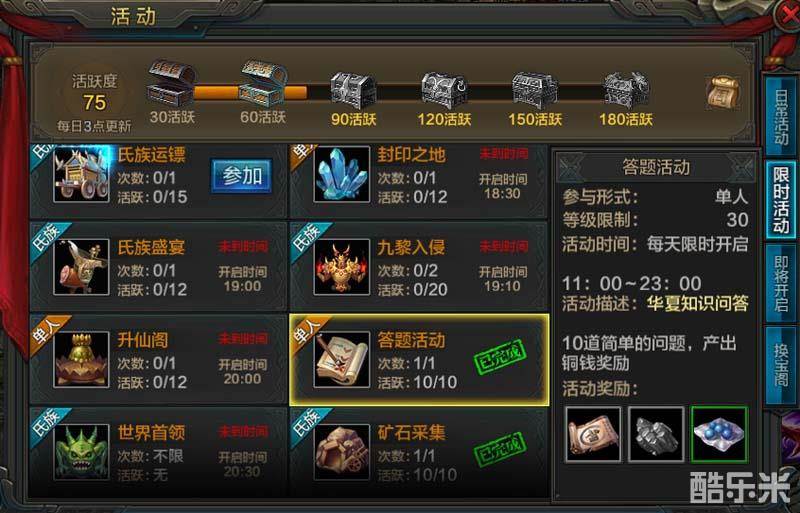Open the golden pouch icon after chests
Image resolution: width=800 pixels, height=513 pixels.
click(x=723, y=92)
